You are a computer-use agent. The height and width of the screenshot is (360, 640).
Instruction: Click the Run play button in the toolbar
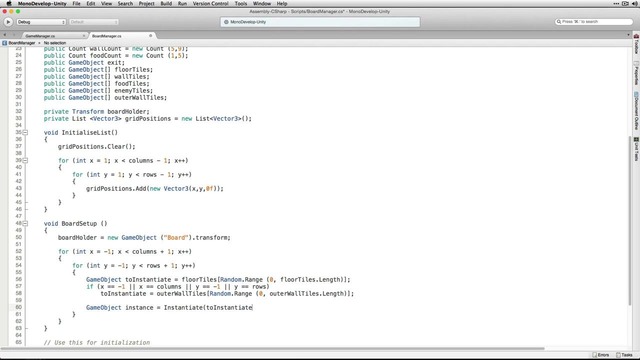(x=8, y=22)
